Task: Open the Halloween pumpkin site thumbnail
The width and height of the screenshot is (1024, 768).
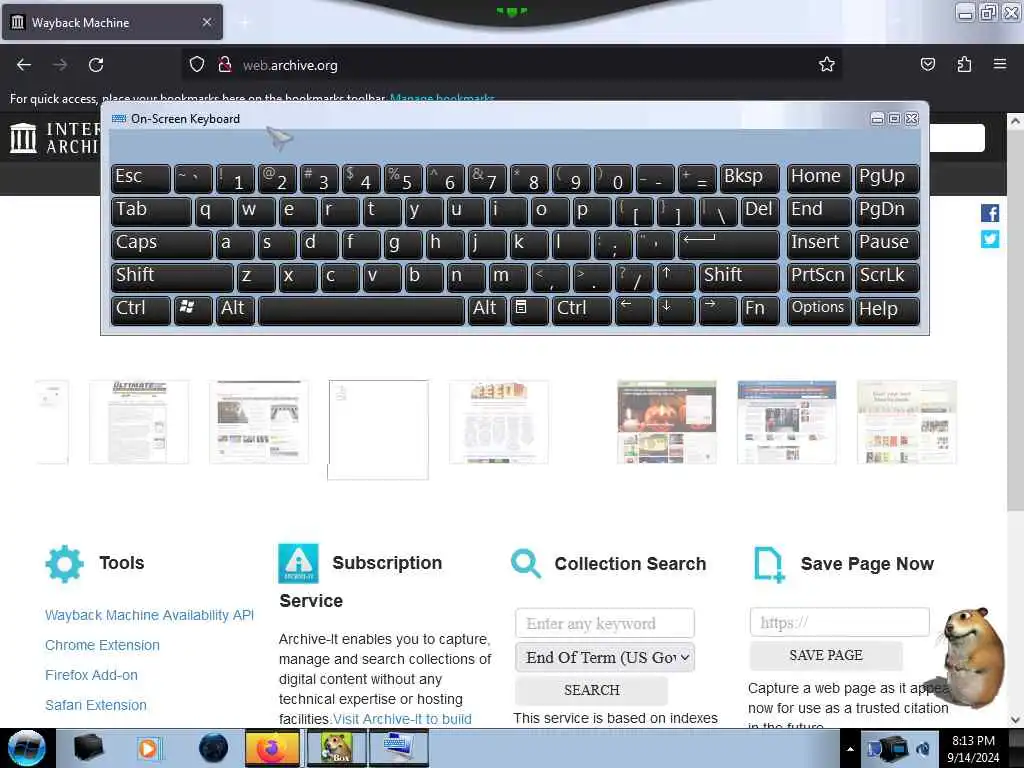Action: [x=667, y=422]
